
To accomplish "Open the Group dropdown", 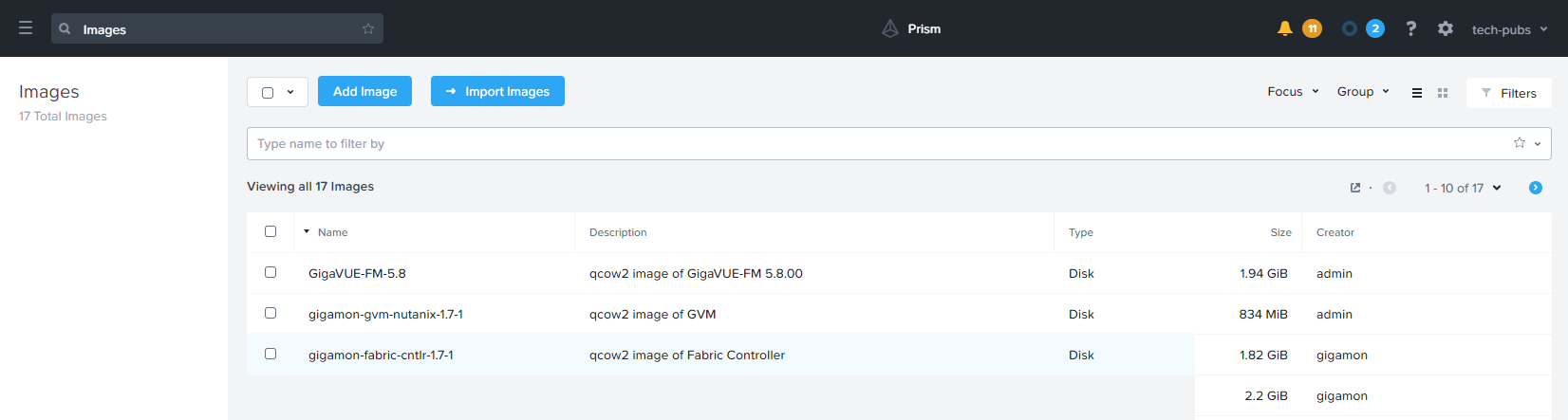I will (x=1363, y=91).
